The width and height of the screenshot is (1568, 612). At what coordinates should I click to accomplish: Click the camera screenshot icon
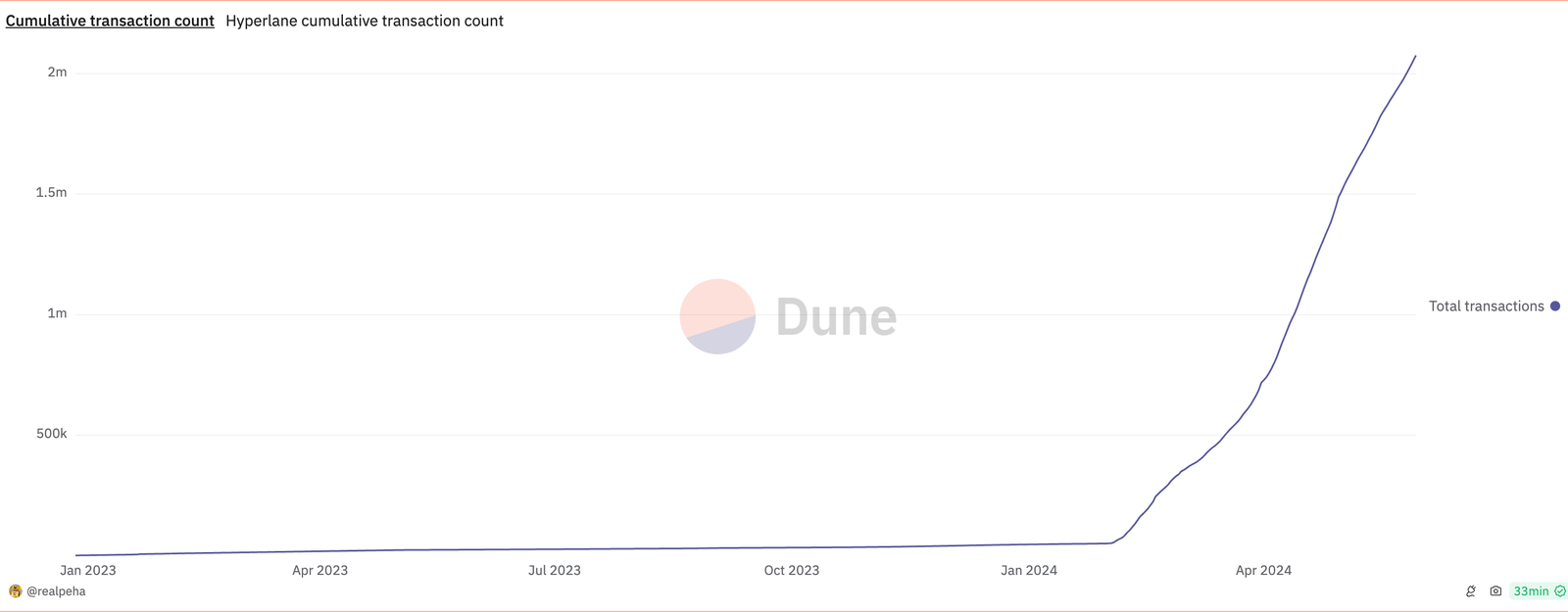pos(1495,591)
